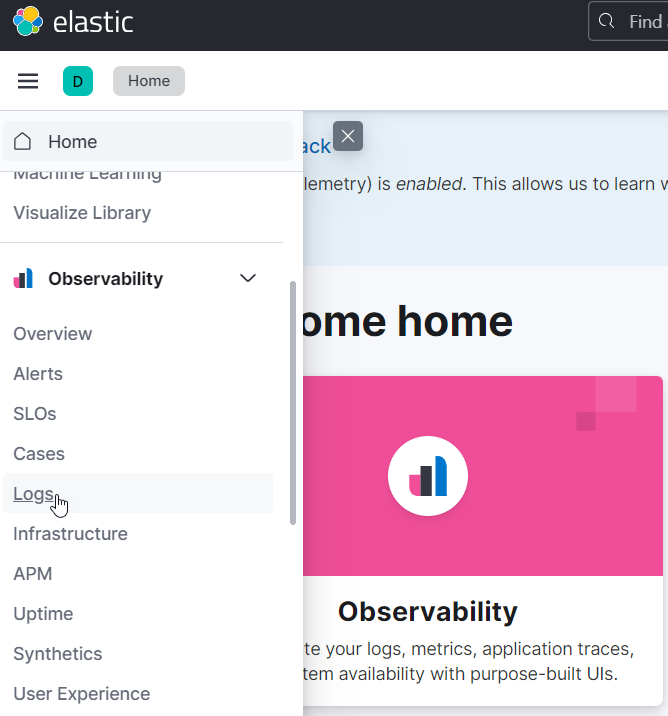Click the magnifier icon in search bar
668x716 pixels.
606,21
